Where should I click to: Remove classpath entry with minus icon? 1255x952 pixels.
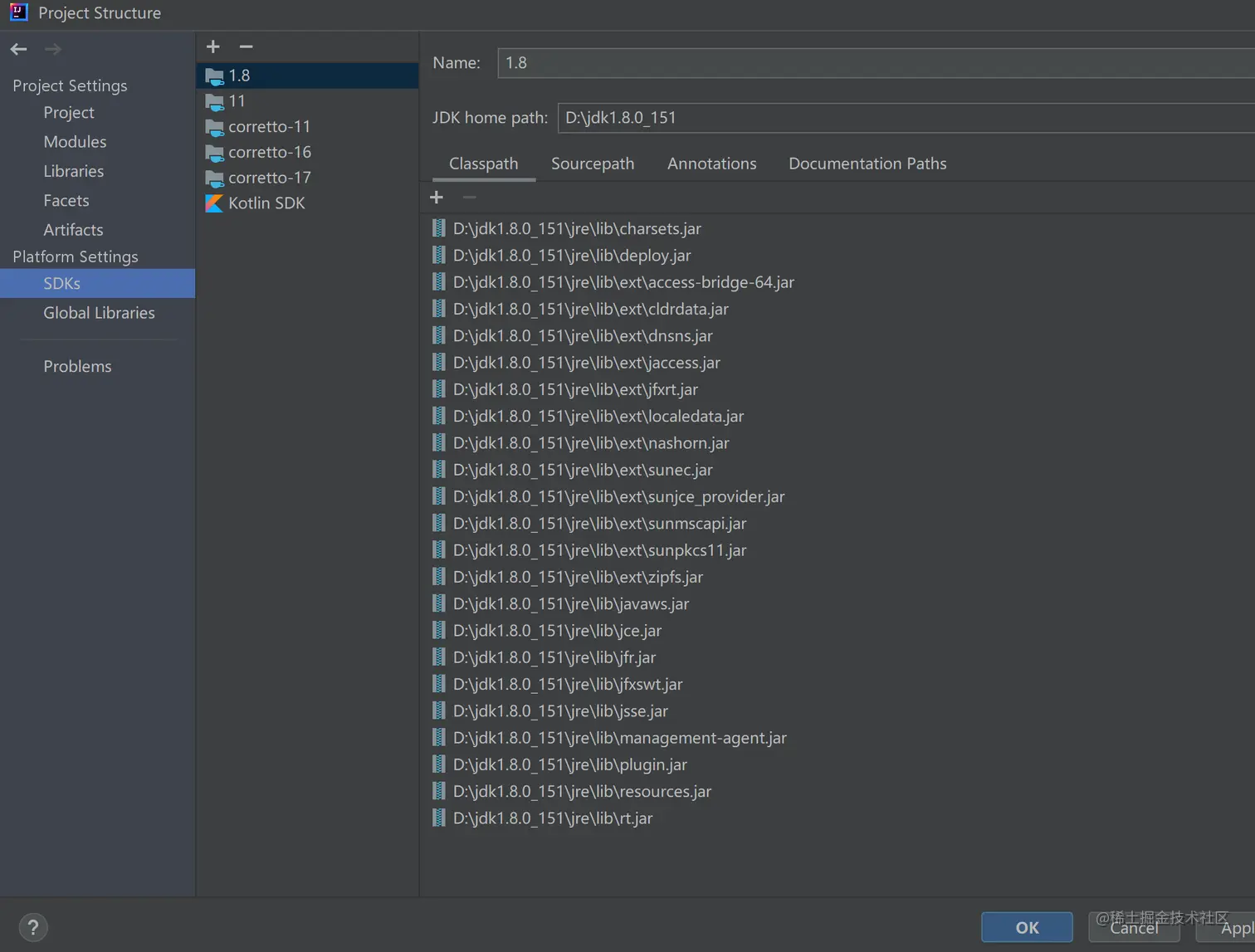[469, 197]
